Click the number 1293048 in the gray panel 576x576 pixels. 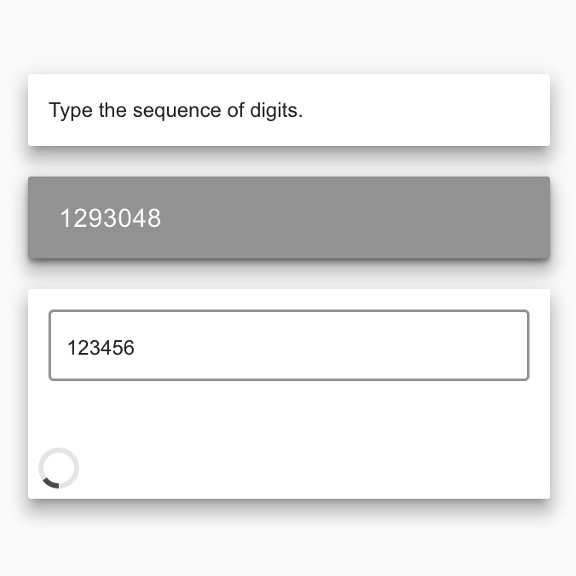pyautogui.click(x=111, y=218)
